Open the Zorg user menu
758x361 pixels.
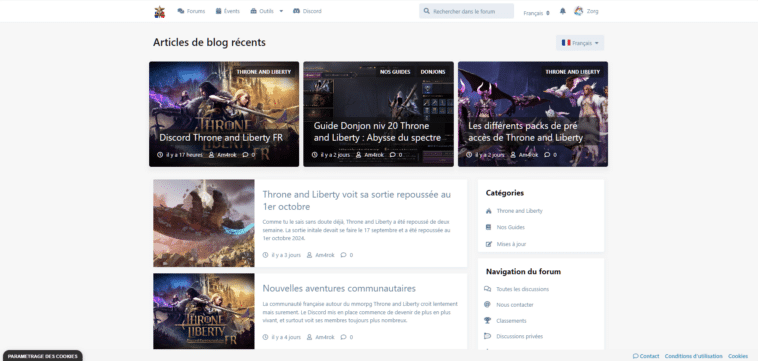click(x=586, y=11)
